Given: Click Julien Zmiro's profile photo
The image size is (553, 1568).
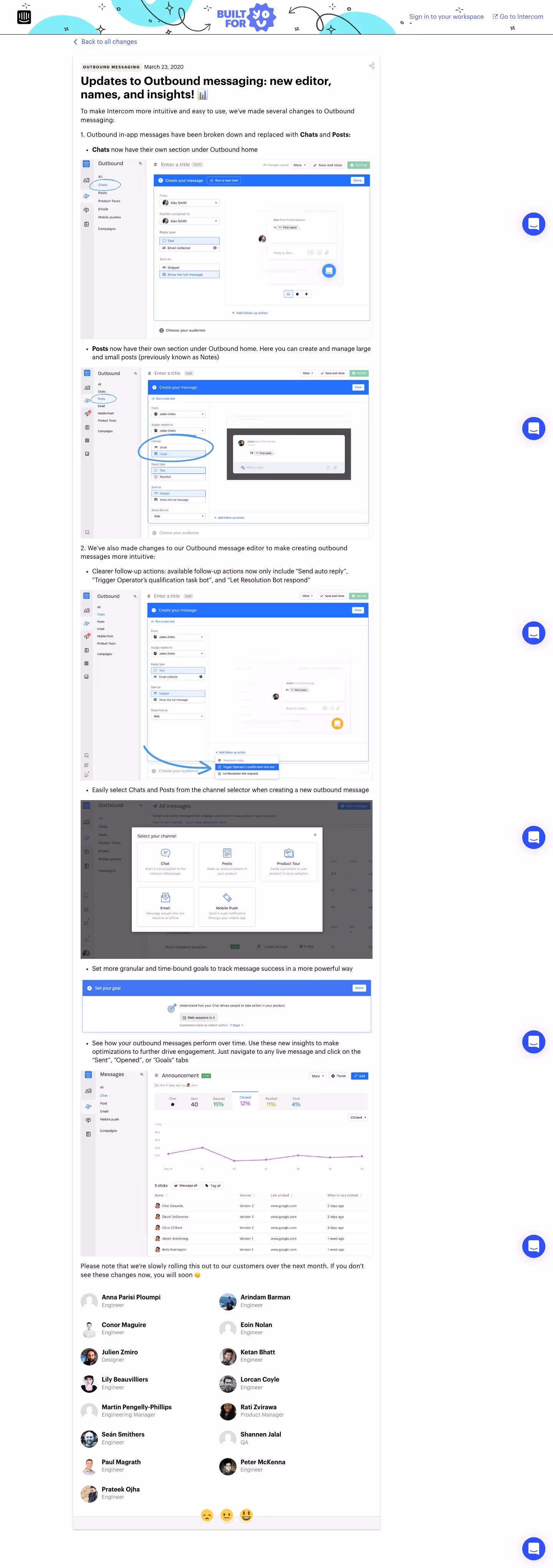Looking at the screenshot, I should (89, 1356).
